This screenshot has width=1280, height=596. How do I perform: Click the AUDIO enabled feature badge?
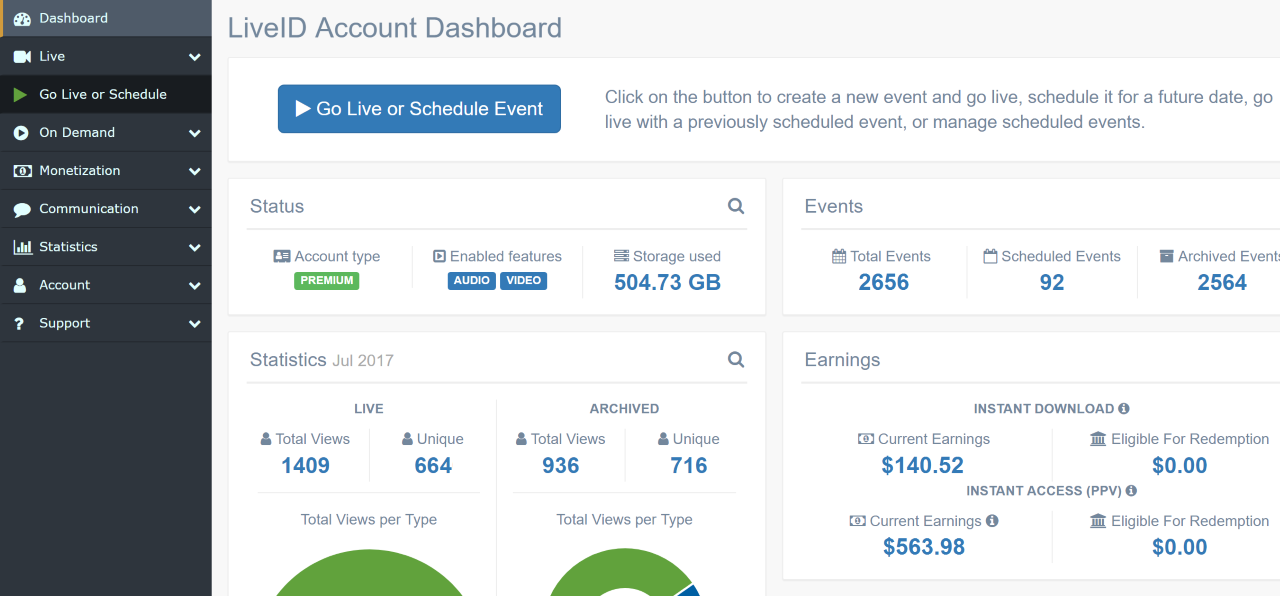471,281
